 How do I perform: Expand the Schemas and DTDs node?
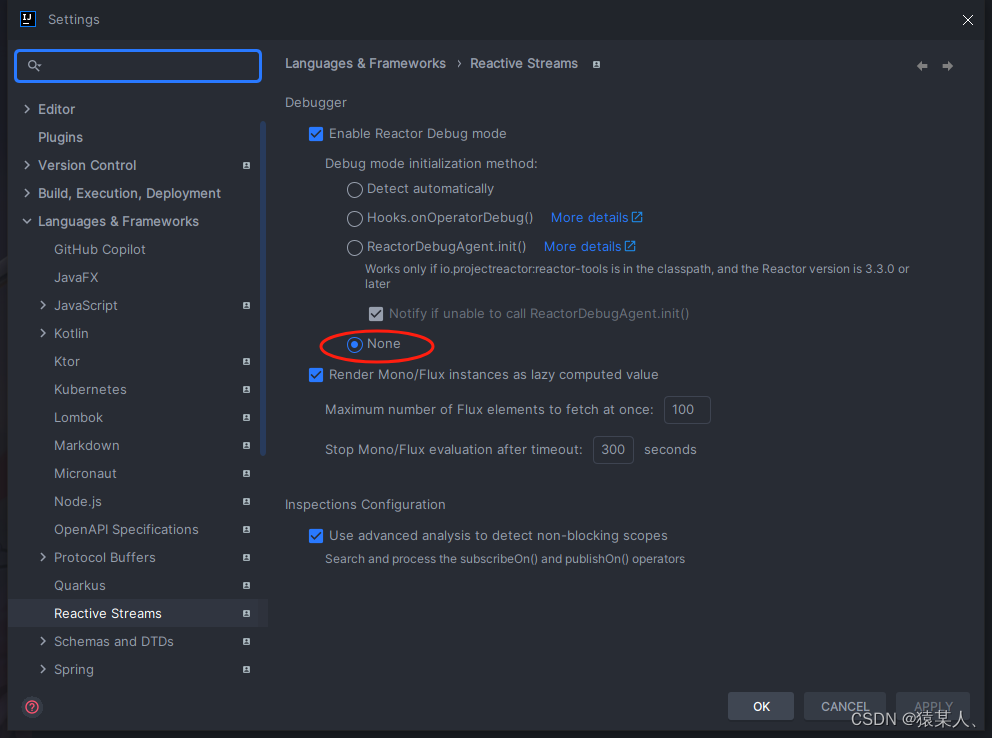(x=42, y=641)
